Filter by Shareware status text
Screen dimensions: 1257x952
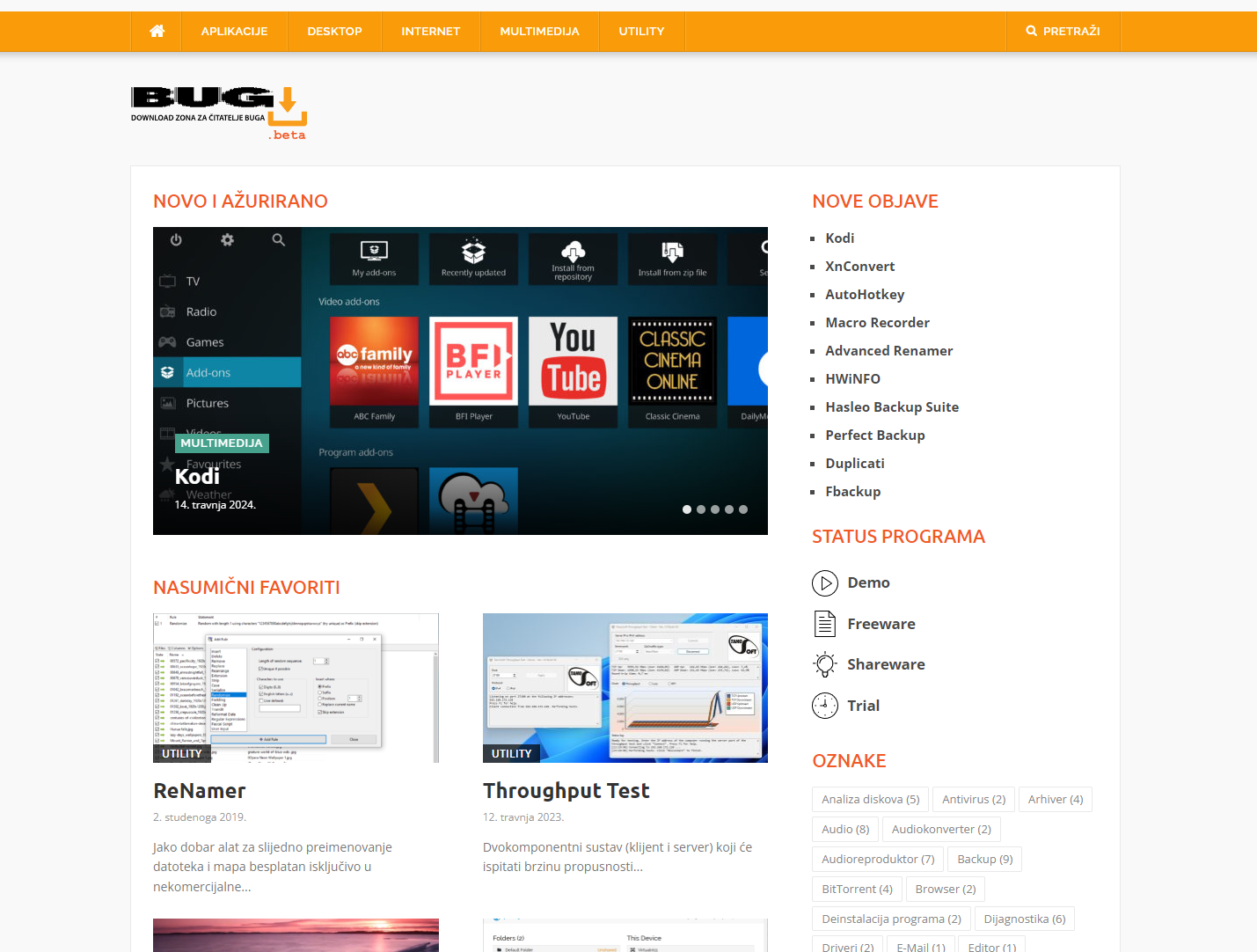[886, 664]
